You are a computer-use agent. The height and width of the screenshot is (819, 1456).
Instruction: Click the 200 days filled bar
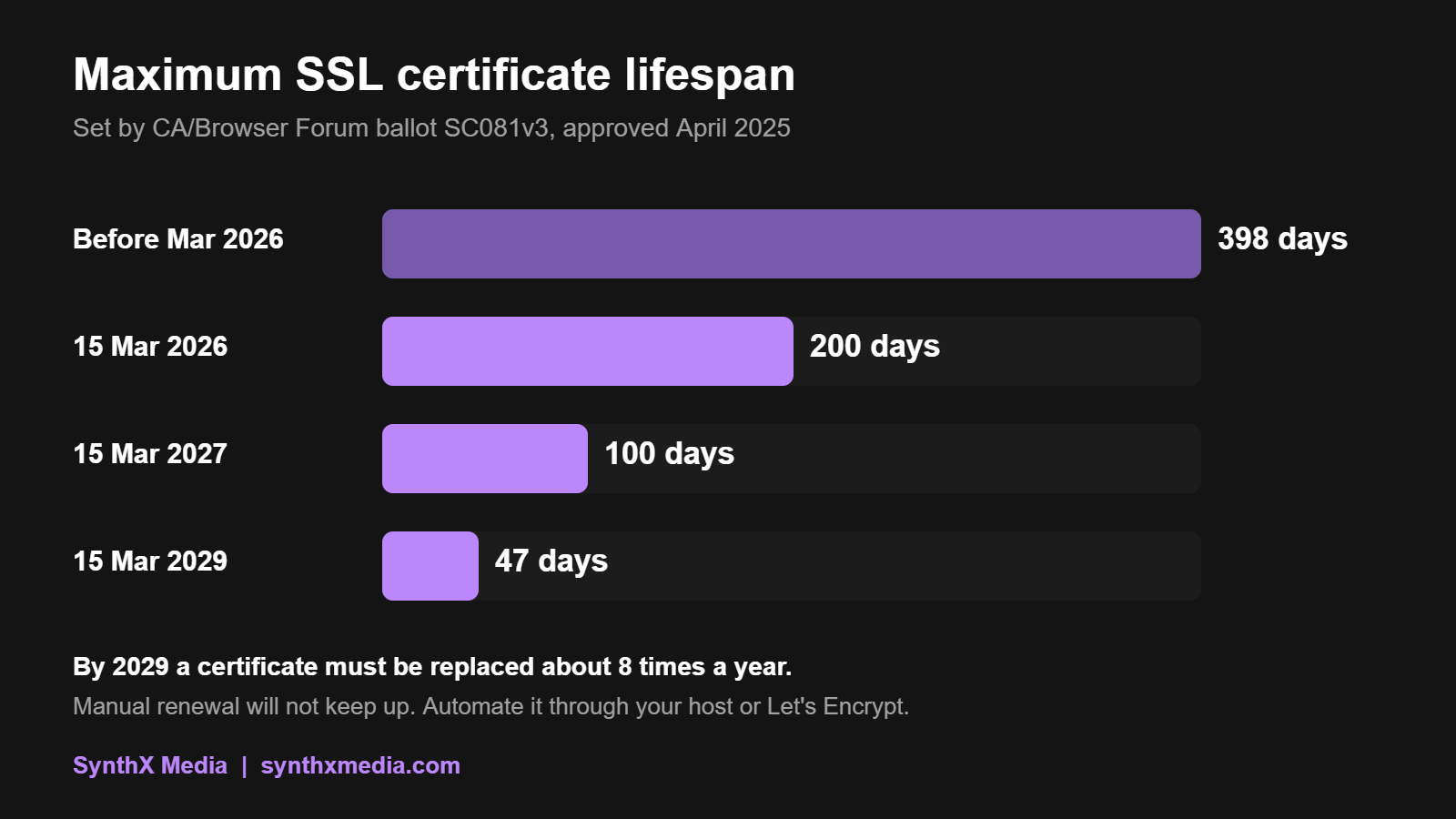pyautogui.click(x=588, y=351)
